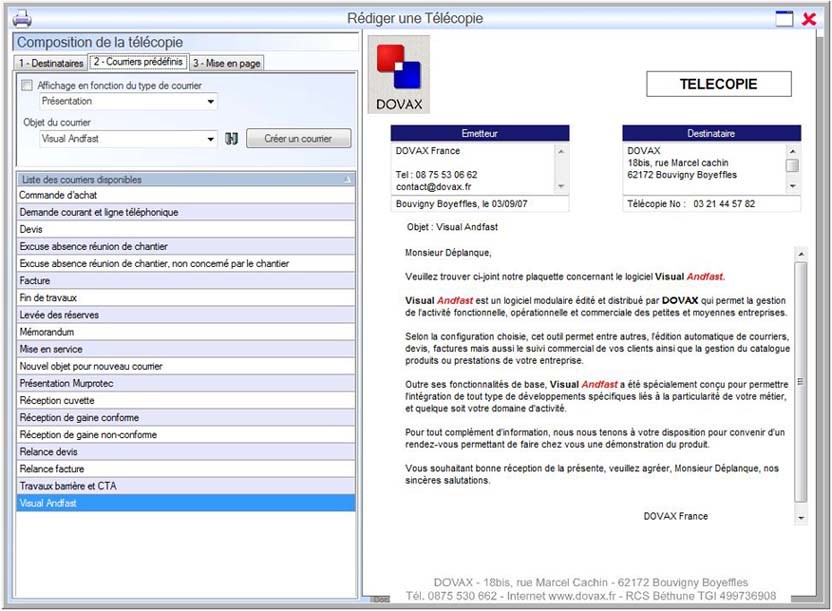Image resolution: width=832 pixels, height=611 pixels.
Task: Click the DOVAX France signature
Action: 675,516
